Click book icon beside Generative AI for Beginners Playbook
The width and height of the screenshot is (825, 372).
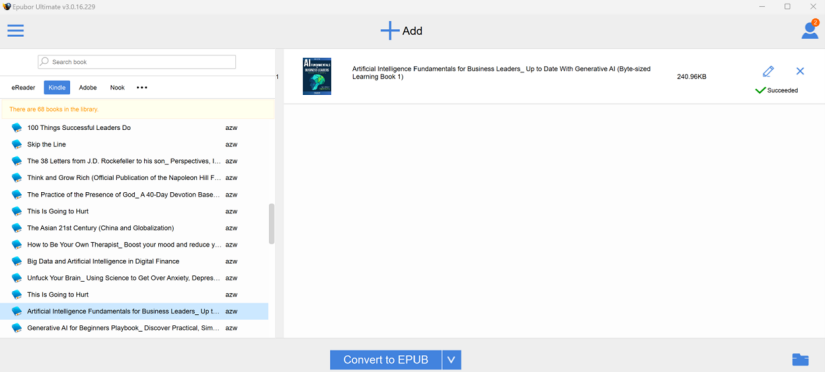(x=17, y=328)
